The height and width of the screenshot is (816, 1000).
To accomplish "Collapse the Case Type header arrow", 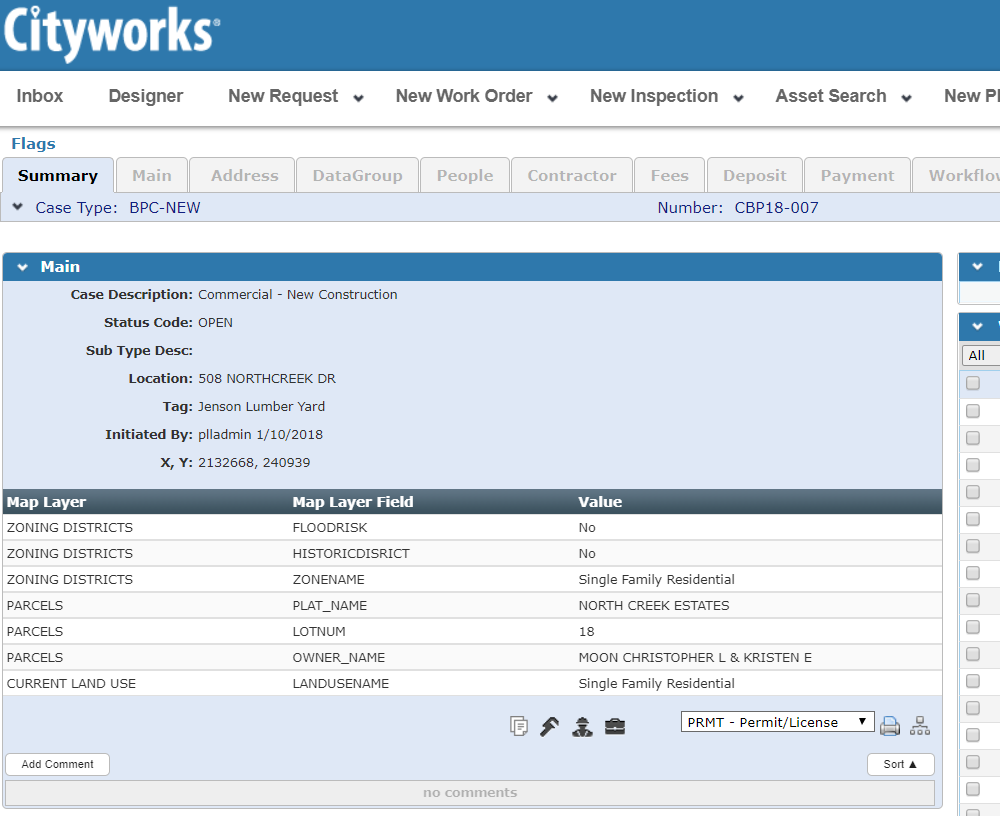I will (18, 208).
